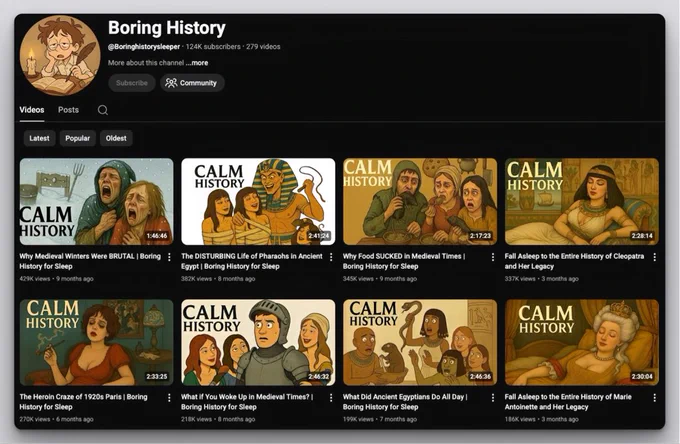Click the Subscribe button
The height and width of the screenshot is (444, 680).
pyautogui.click(x=132, y=83)
